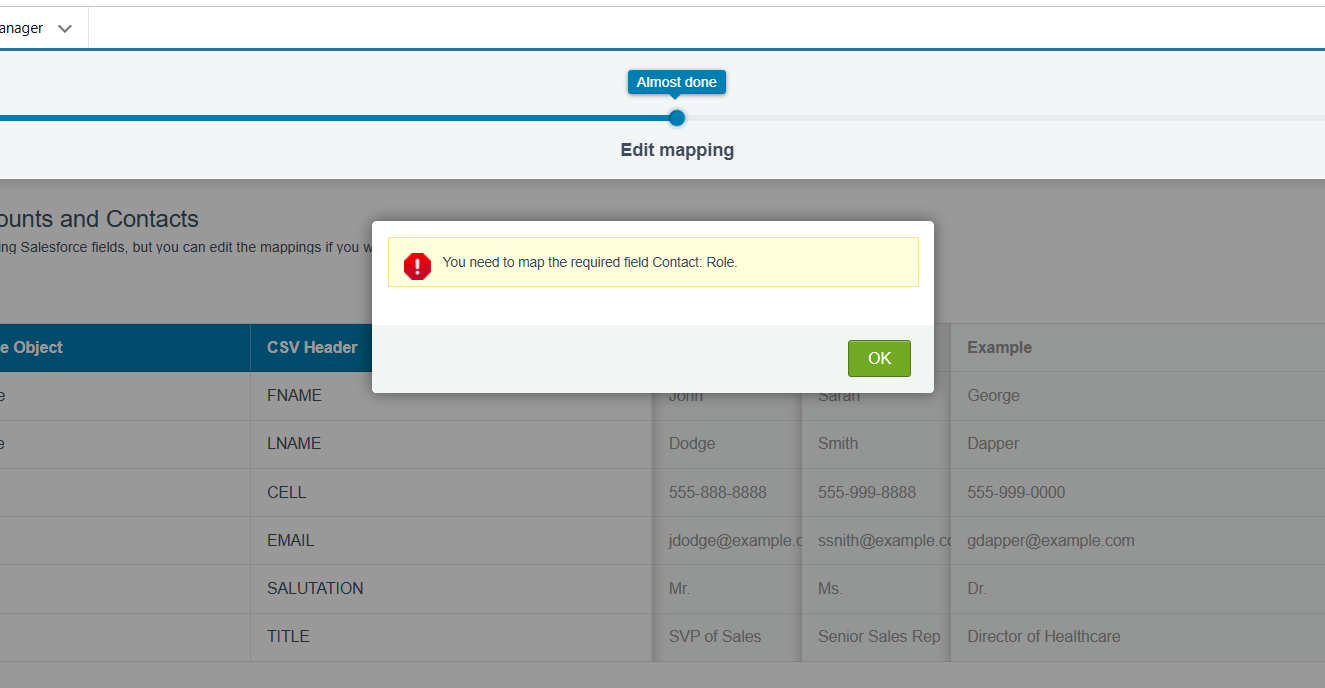
Task: Click the Dodge example value
Action: [692, 443]
